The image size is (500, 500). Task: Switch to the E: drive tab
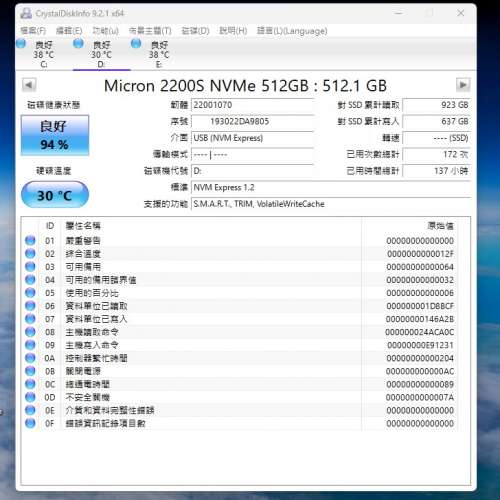(159, 54)
